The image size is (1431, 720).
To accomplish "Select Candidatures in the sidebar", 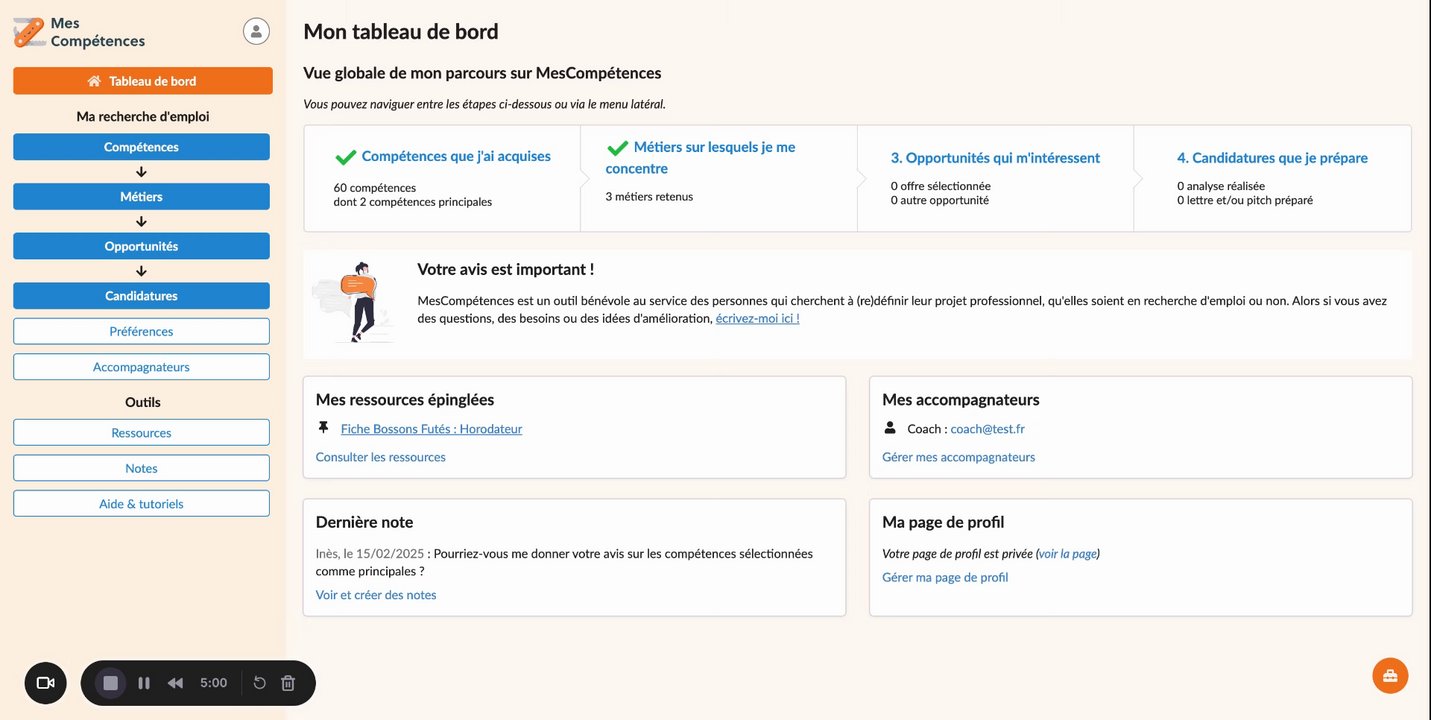I will (x=141, y=296).
